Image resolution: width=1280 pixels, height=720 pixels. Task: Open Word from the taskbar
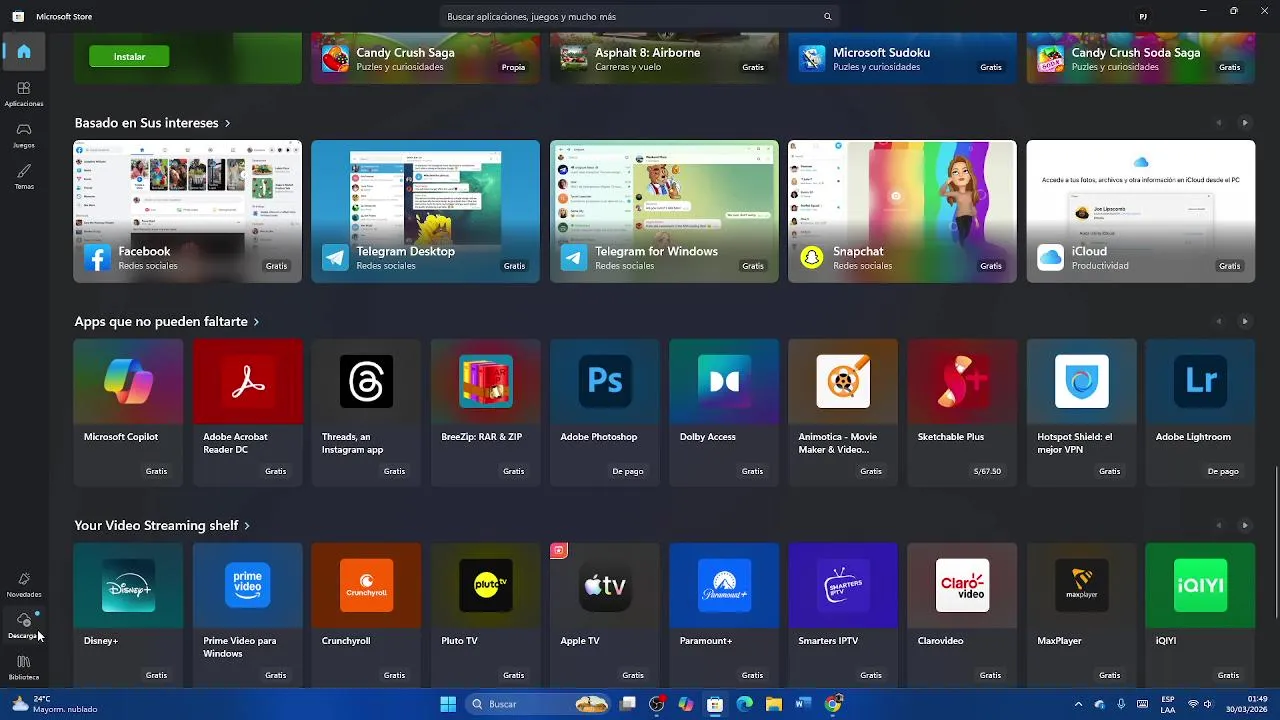coord(802,704)
